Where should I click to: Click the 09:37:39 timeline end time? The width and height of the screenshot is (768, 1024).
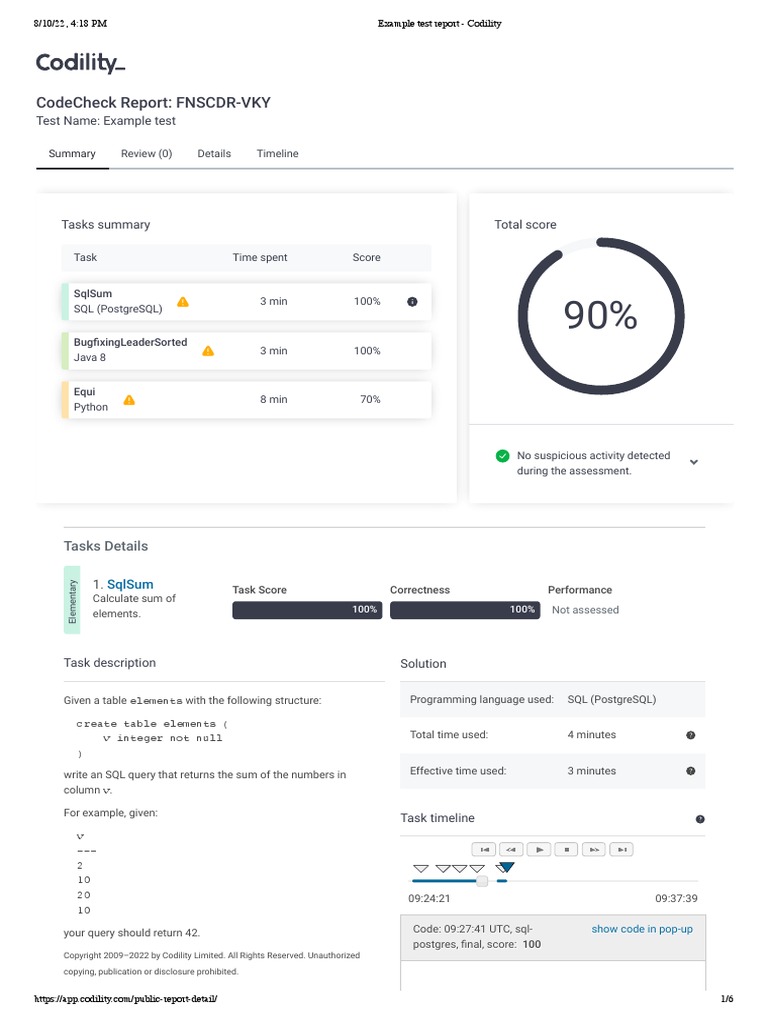pyautogui.click(x=676, y=899)
